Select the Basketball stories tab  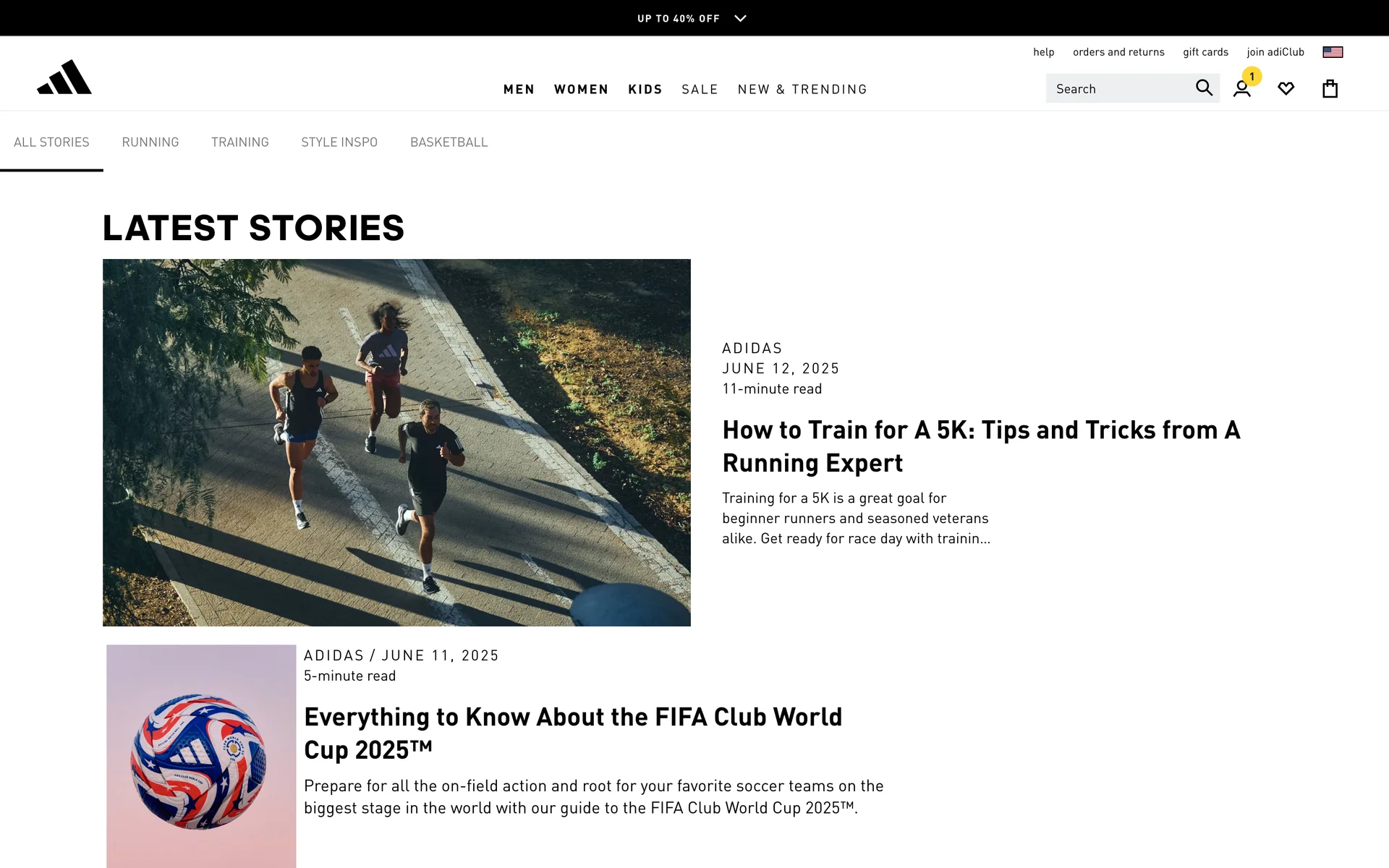click(449, 142)
